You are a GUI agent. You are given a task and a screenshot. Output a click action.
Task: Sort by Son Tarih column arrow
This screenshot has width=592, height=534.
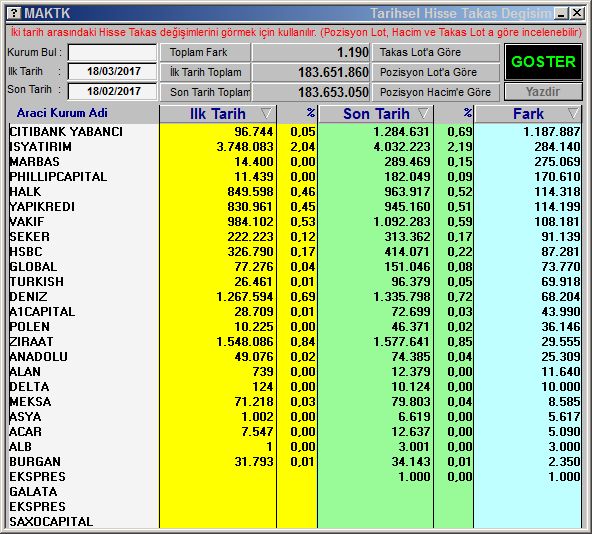coord(424,113)
